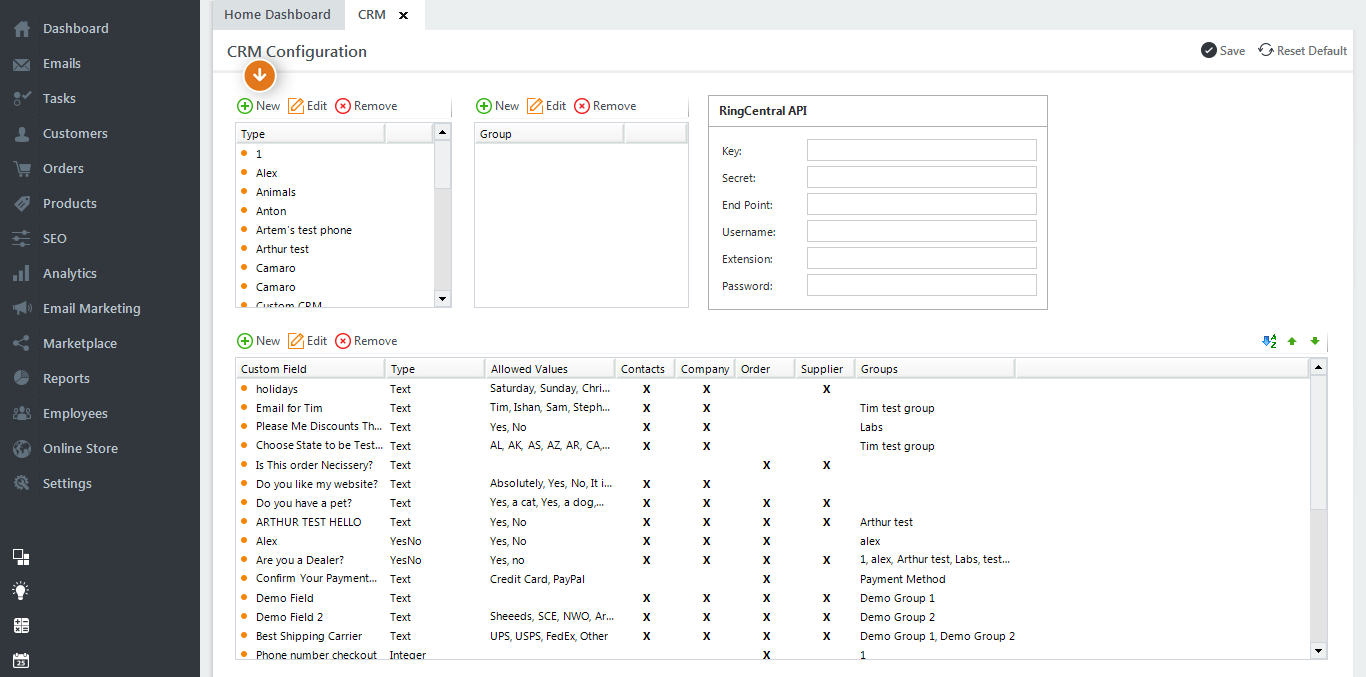The image size is (1366, 677).
Task: Click the Contacts column header
Action: 645,369
